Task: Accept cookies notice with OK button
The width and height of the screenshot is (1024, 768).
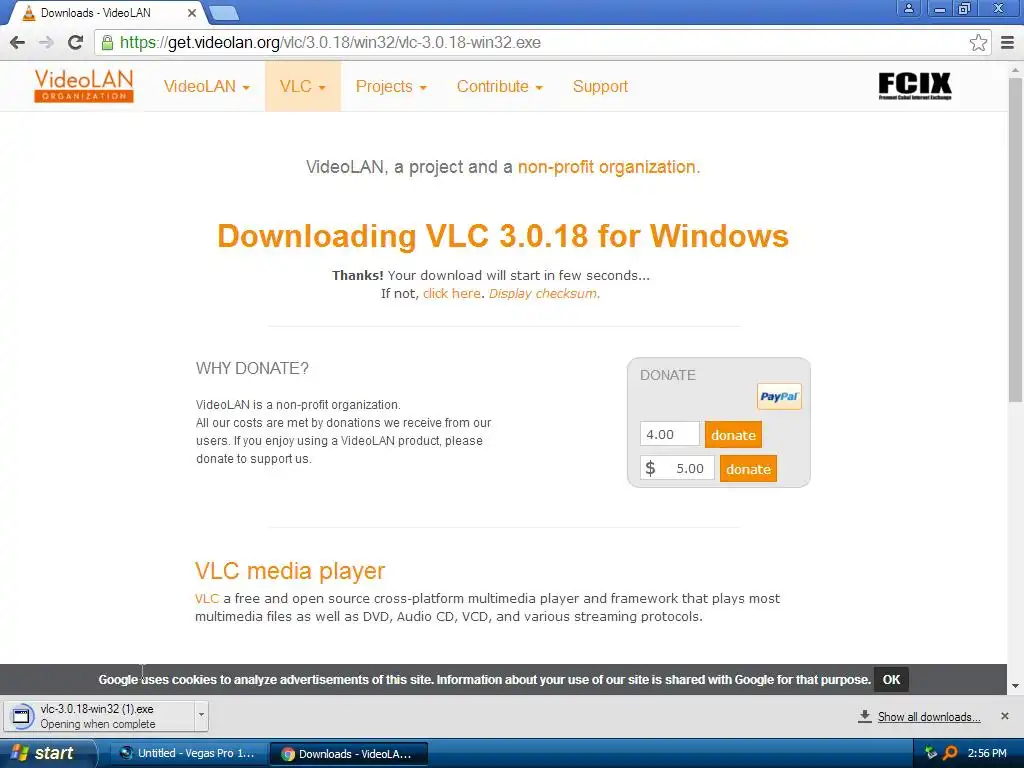Action: click(x=891, y=680)
